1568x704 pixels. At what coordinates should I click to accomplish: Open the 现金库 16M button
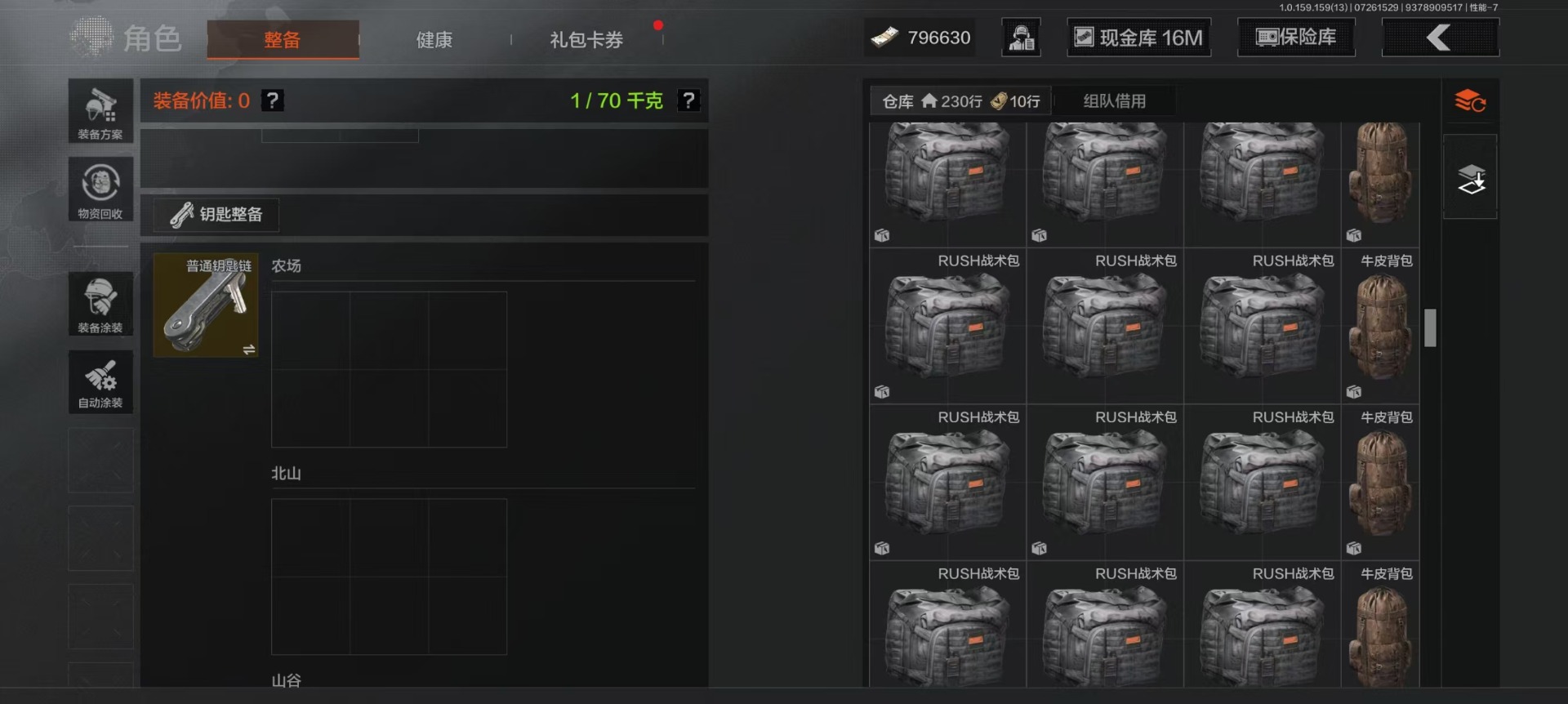pos(1139,38)
